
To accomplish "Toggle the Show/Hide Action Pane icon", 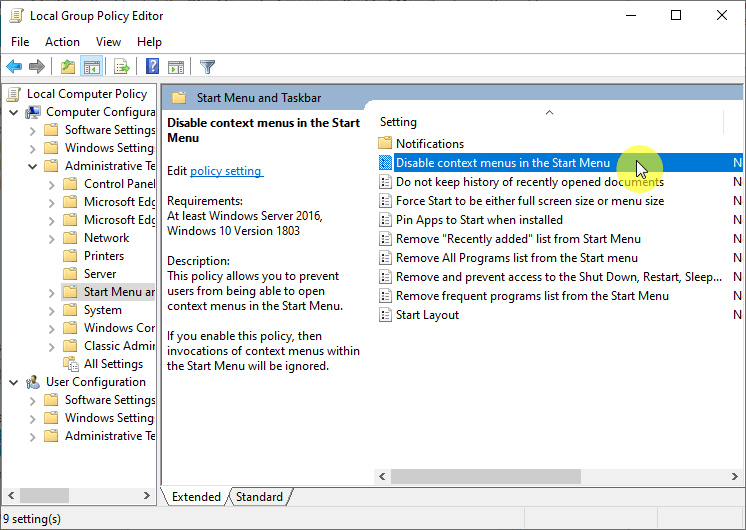I will click(176, 67).
